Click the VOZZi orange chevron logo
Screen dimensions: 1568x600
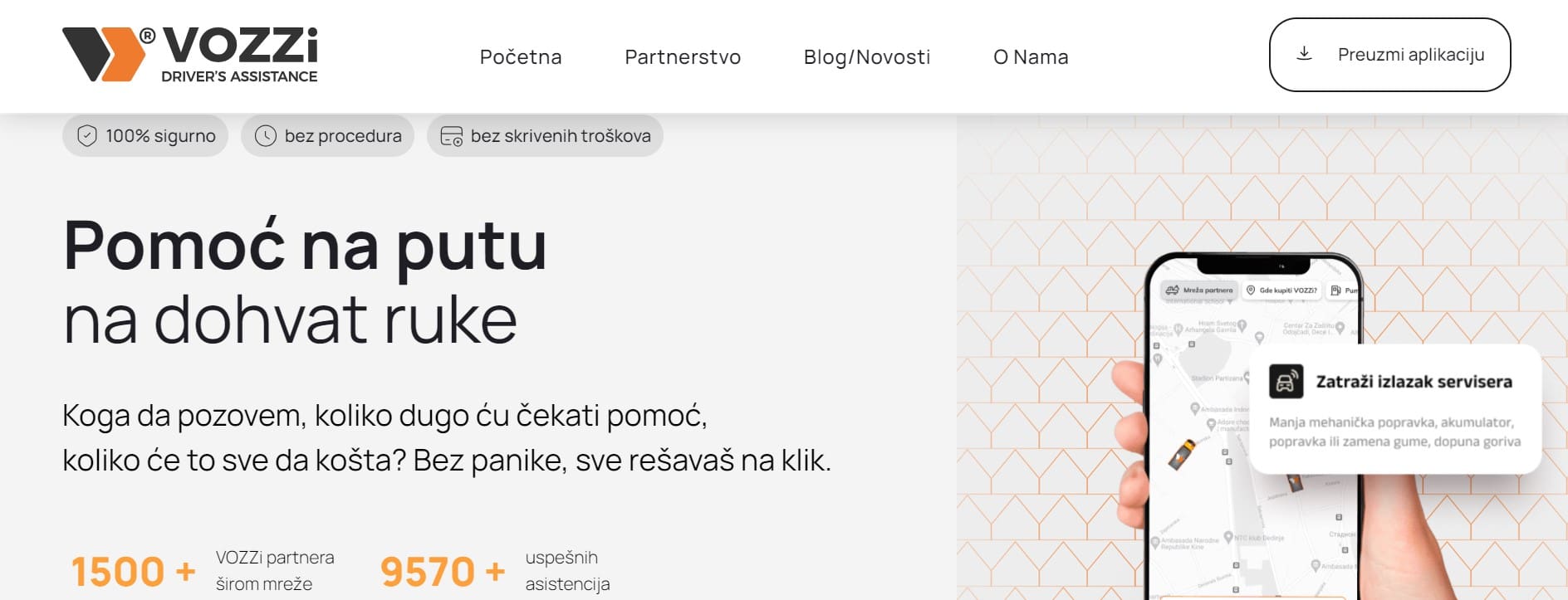105,55
